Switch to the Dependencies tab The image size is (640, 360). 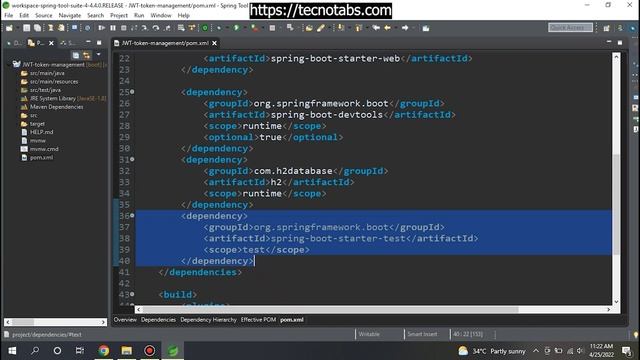(x=158, y=320)
